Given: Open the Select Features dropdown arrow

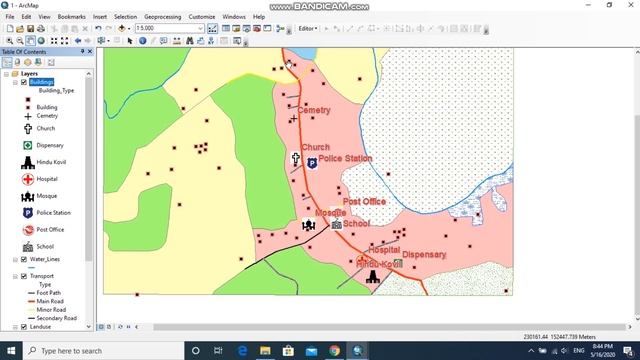Looking at the screenshot, I should (x=108, y=41).
